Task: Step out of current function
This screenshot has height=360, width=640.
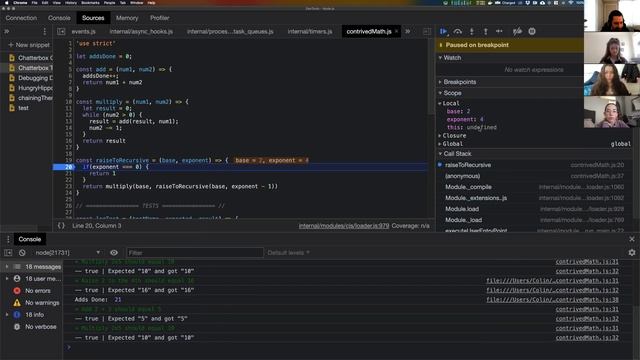Action: pos(485,31)
